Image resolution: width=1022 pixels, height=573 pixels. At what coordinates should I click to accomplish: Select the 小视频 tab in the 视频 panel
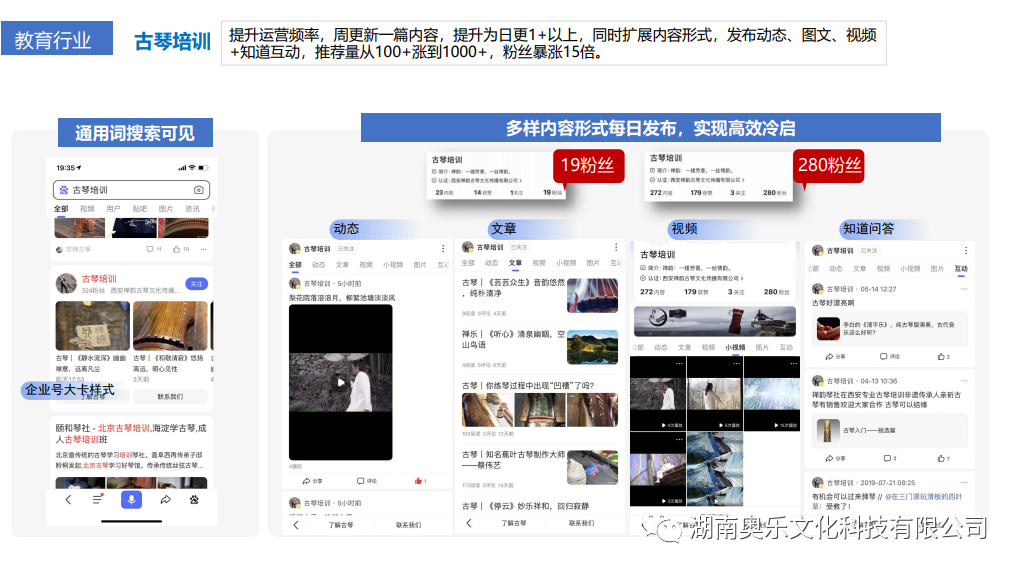click(x=735, y=347)
